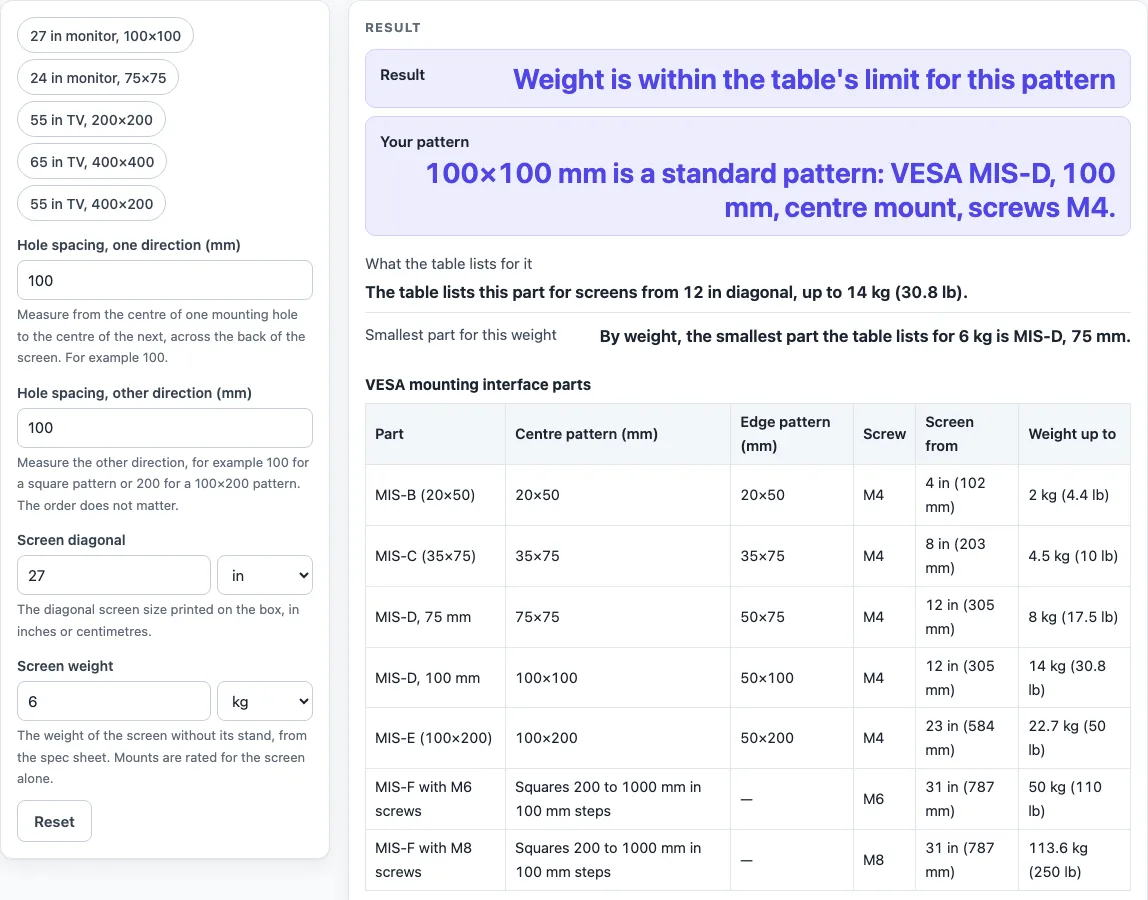Click the 'Screen diagonal' field label
Image resolution: width=1148 pixels, height=900 pixels.
71,540
